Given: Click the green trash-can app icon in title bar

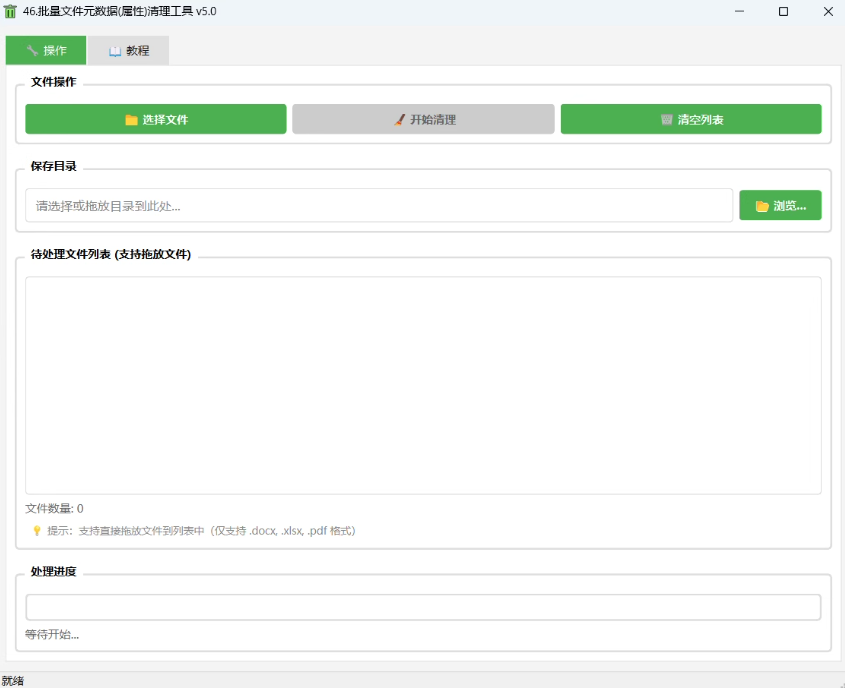Looking at the screenshot, I should point(11,11).
